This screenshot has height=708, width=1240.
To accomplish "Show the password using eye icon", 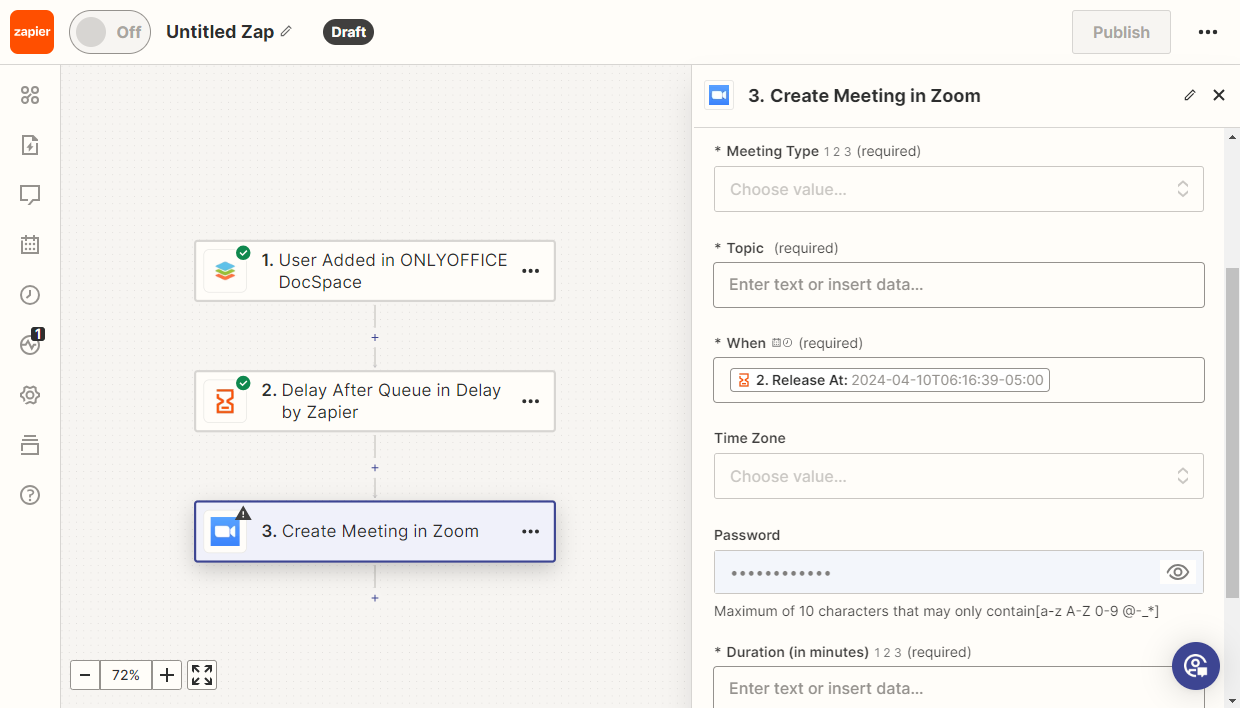I will click(x=1178, y=572).
